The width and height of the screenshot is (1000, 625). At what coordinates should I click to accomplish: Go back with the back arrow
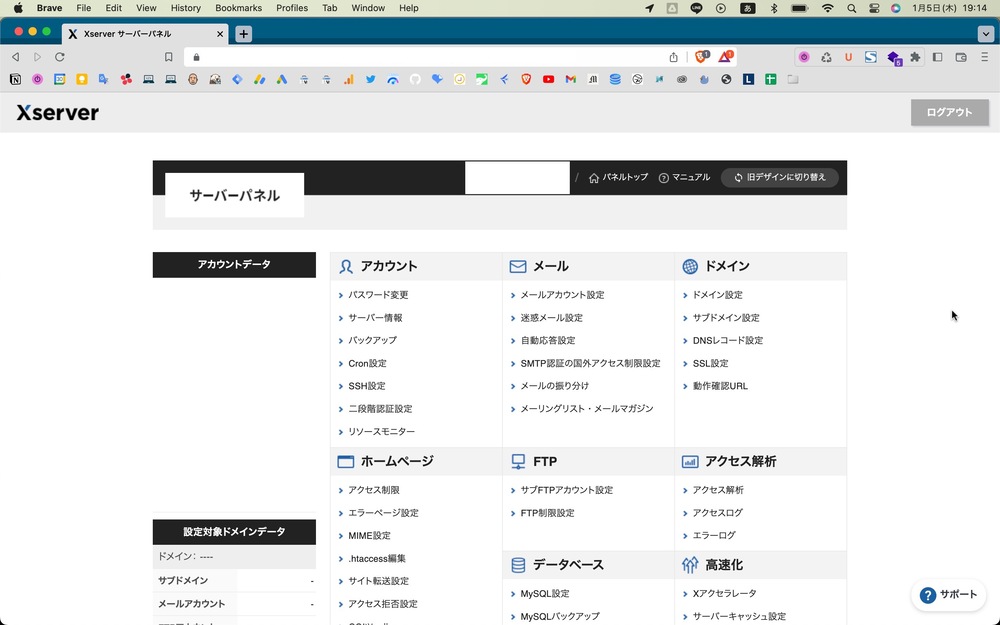click(x=15, y=57)
